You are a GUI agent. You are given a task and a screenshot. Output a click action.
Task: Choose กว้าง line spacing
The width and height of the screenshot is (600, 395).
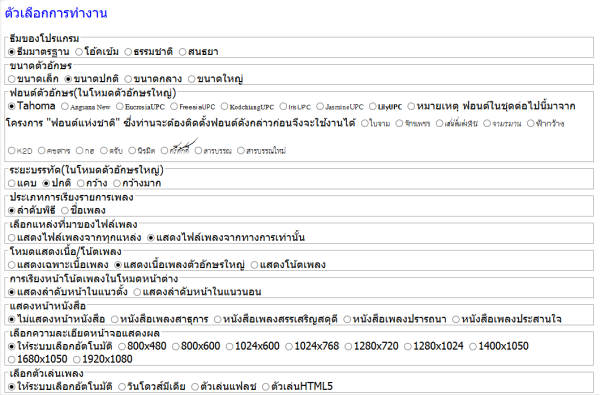(81, 183)
